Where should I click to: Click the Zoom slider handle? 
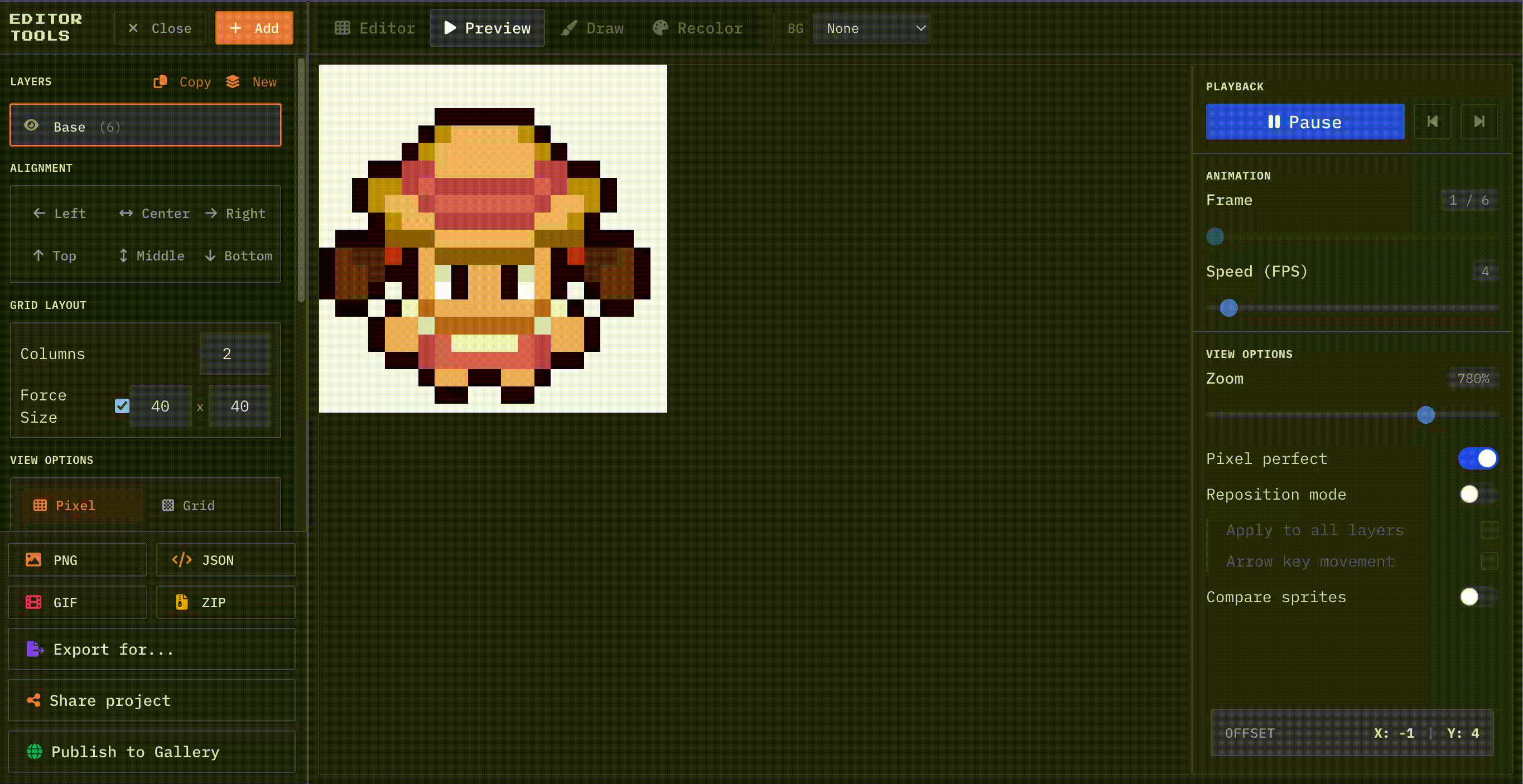(1425, 415)
